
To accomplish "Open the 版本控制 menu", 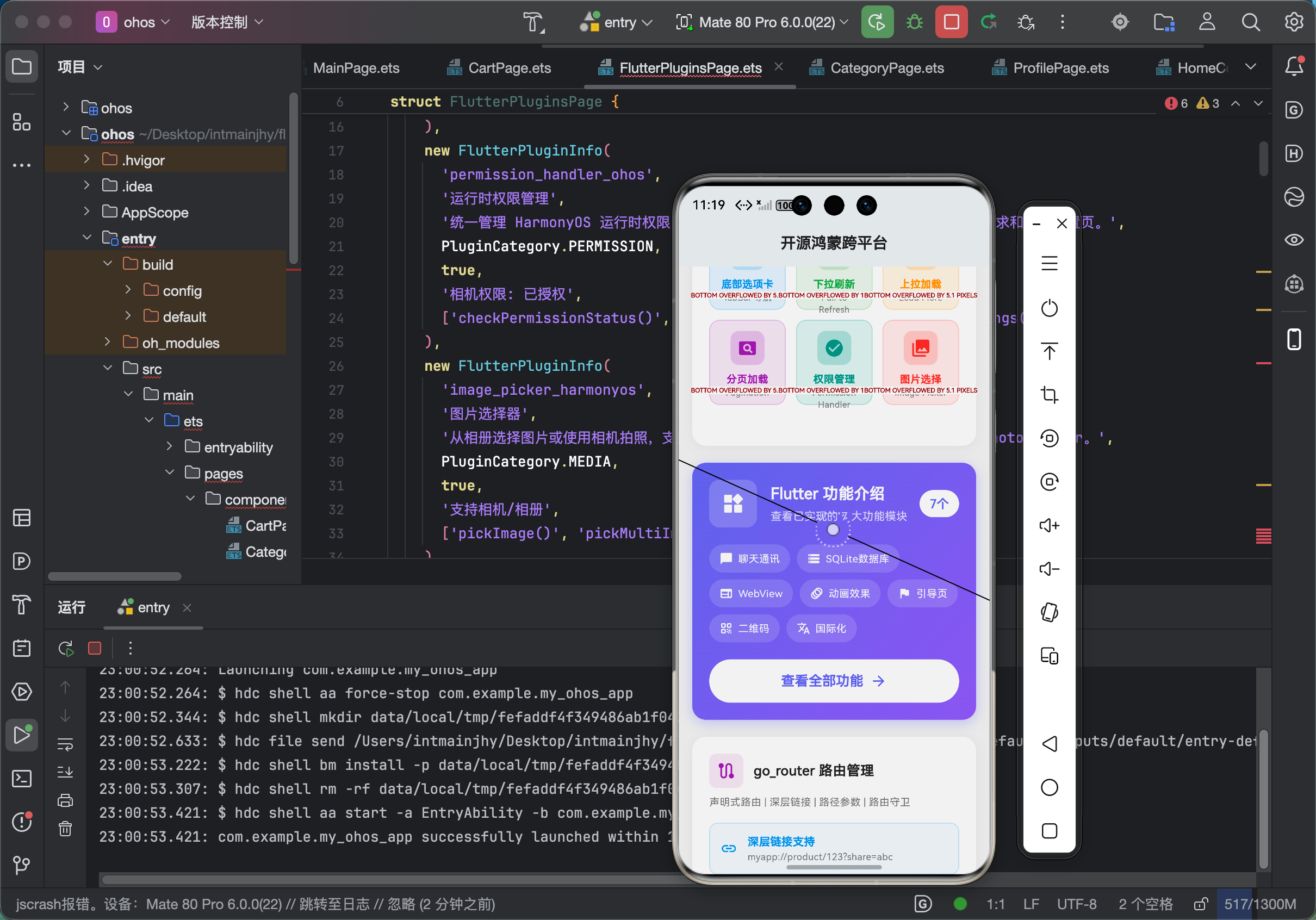I will [x=226, y=22].
